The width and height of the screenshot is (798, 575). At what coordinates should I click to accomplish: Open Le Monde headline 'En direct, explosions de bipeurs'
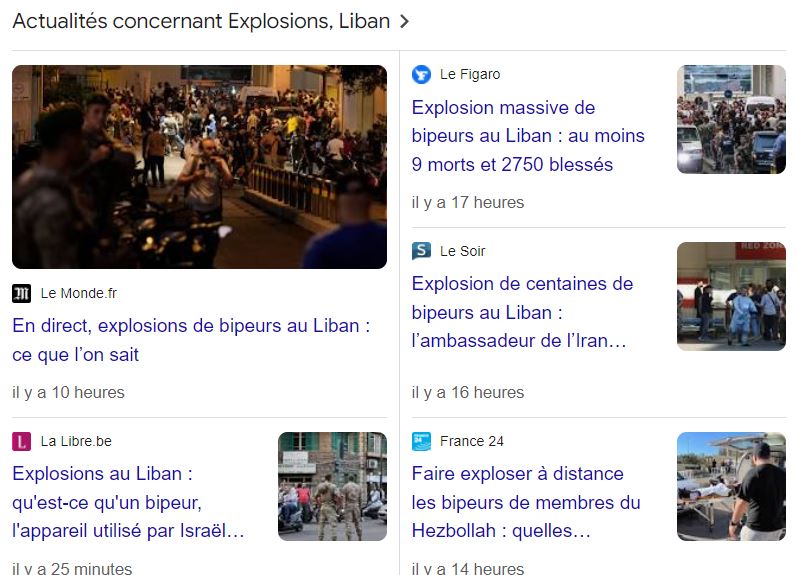191,340
